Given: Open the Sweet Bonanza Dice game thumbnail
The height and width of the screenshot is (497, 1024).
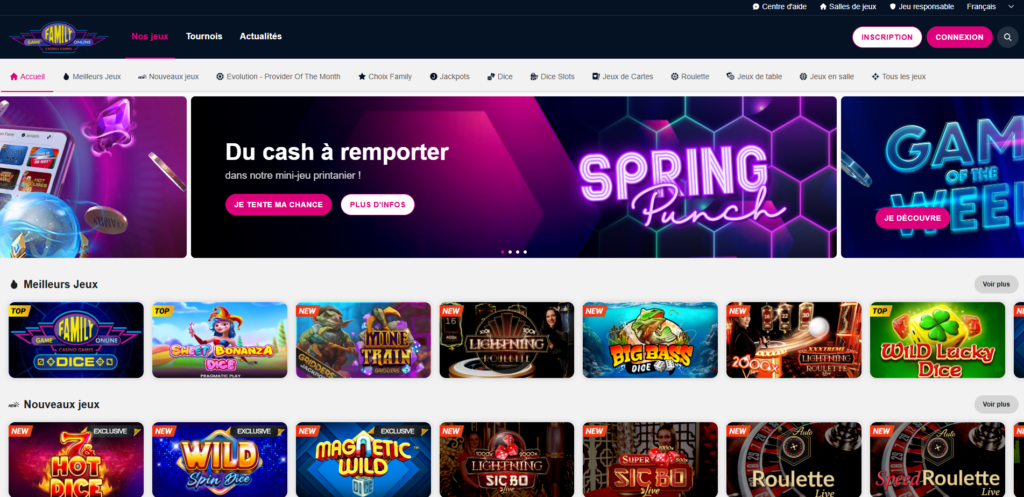Looking at the screenshot, I should tap(219, 340).
